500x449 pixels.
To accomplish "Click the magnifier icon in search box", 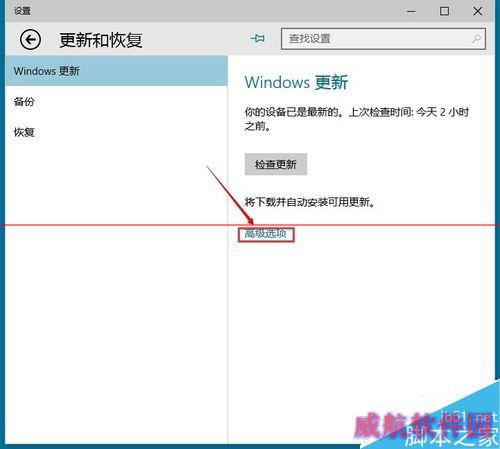I will point(477,39).
